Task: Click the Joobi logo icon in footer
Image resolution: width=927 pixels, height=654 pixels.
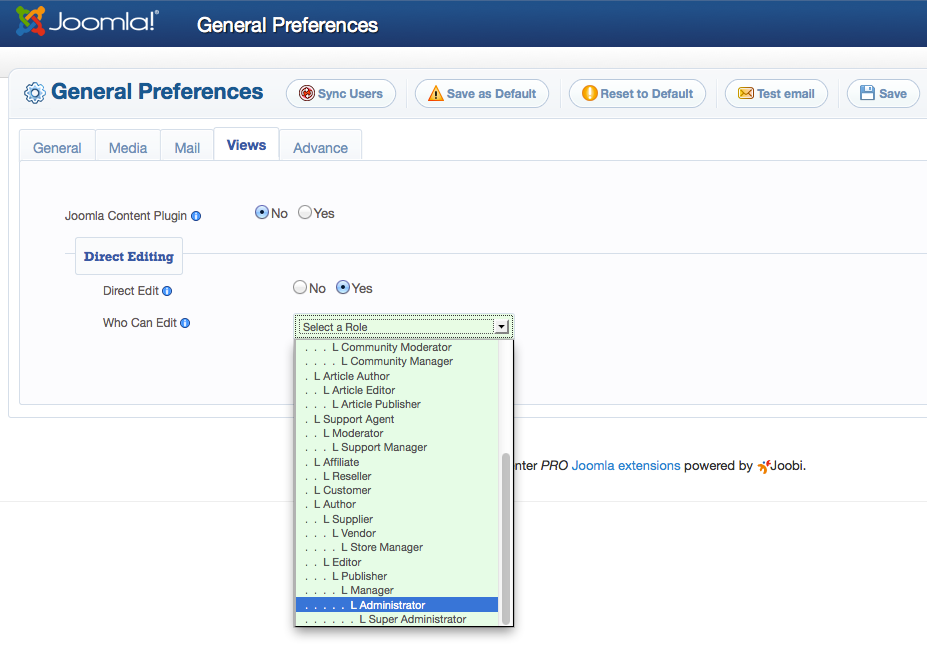Action: click(x=765, y=466)
